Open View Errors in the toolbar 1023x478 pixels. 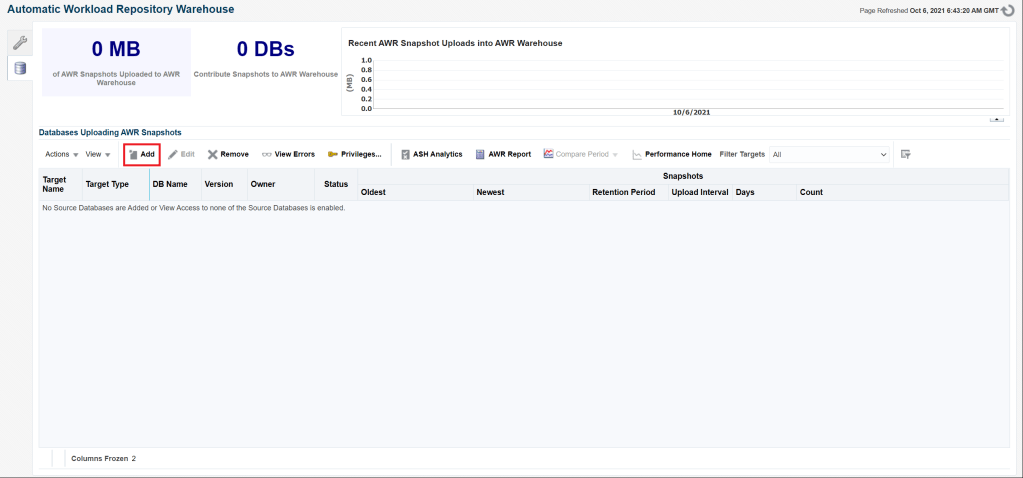tap(288, 155)
